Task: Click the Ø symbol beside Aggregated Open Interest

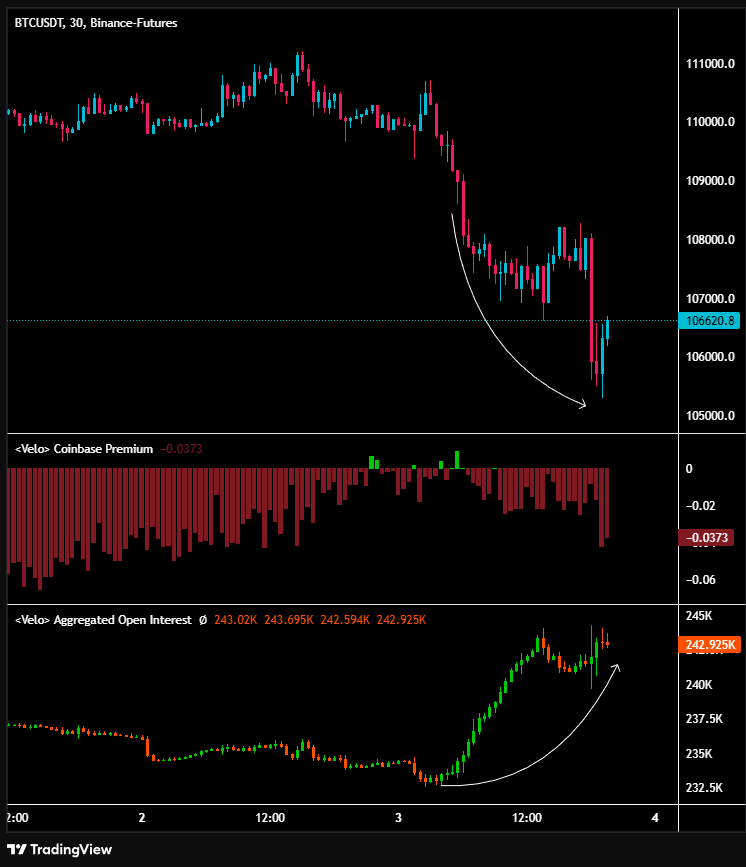Action: point(203,620)
